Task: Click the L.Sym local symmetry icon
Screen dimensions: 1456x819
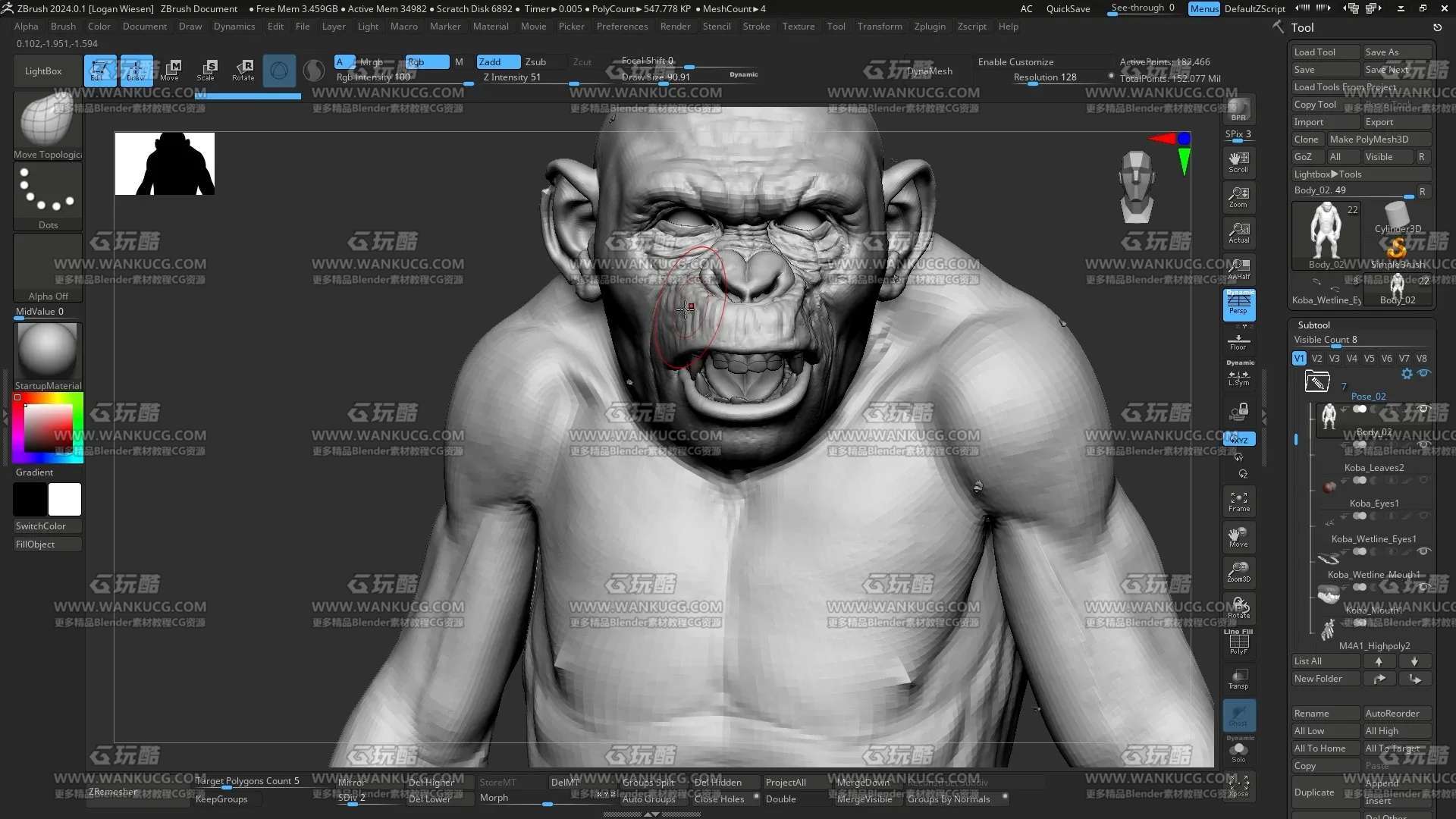Action: [1238, 378]
